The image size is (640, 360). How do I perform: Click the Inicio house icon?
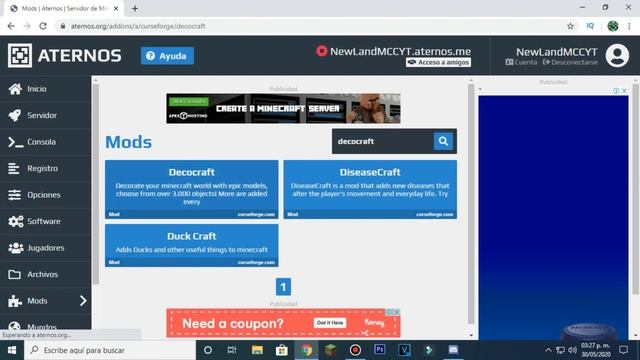click(x=15, y=89)
